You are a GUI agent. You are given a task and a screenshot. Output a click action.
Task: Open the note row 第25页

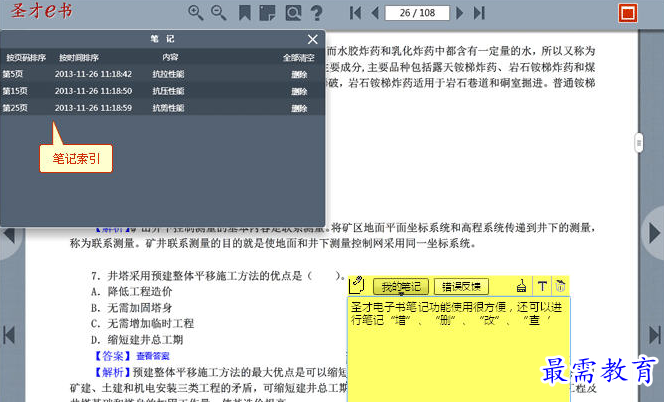163,108
